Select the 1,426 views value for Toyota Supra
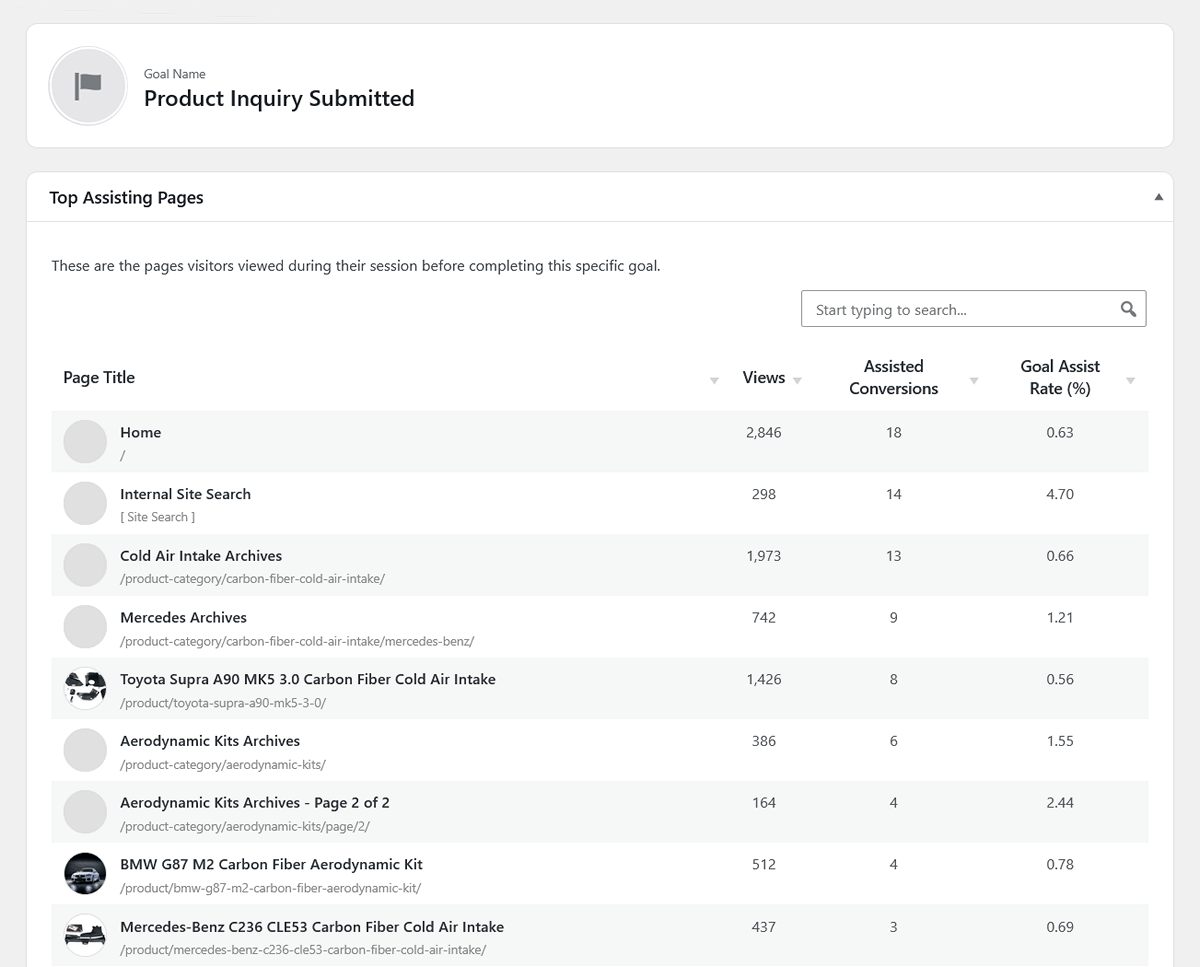This screenshot has width=1200, height=967. (764, 679)
